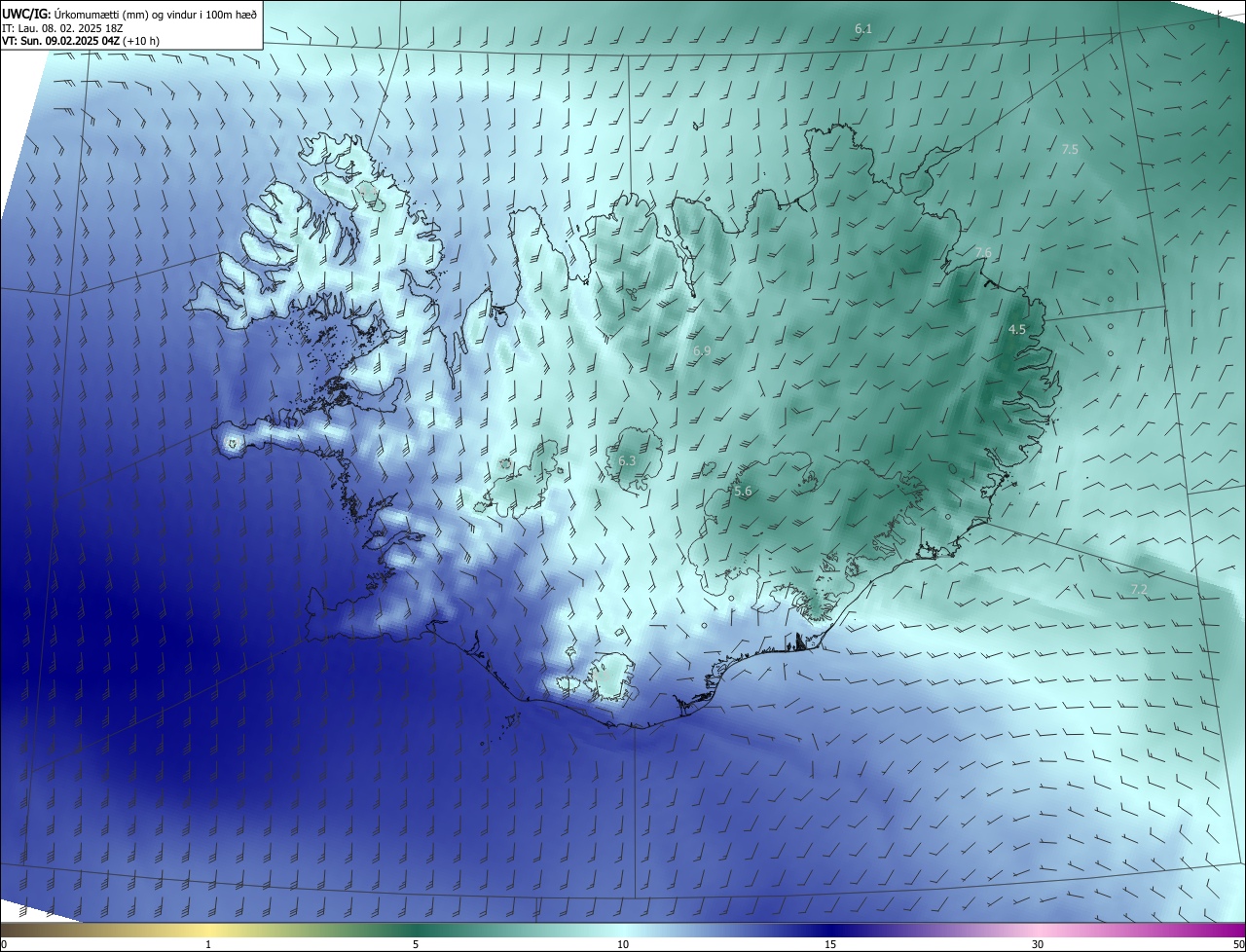1246x952 pixels.
Task: Click the 1 tick on the color scale
Action: coord(208,944)
